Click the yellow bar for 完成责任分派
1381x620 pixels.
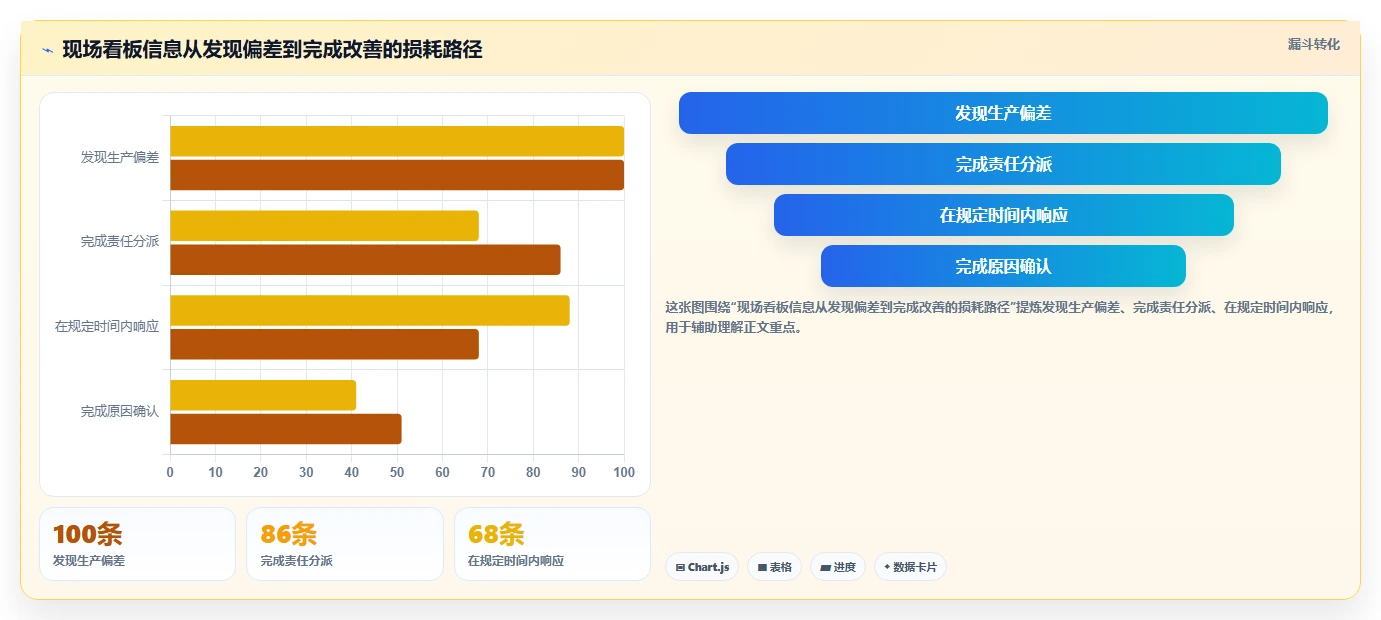[x=324, y=226]
